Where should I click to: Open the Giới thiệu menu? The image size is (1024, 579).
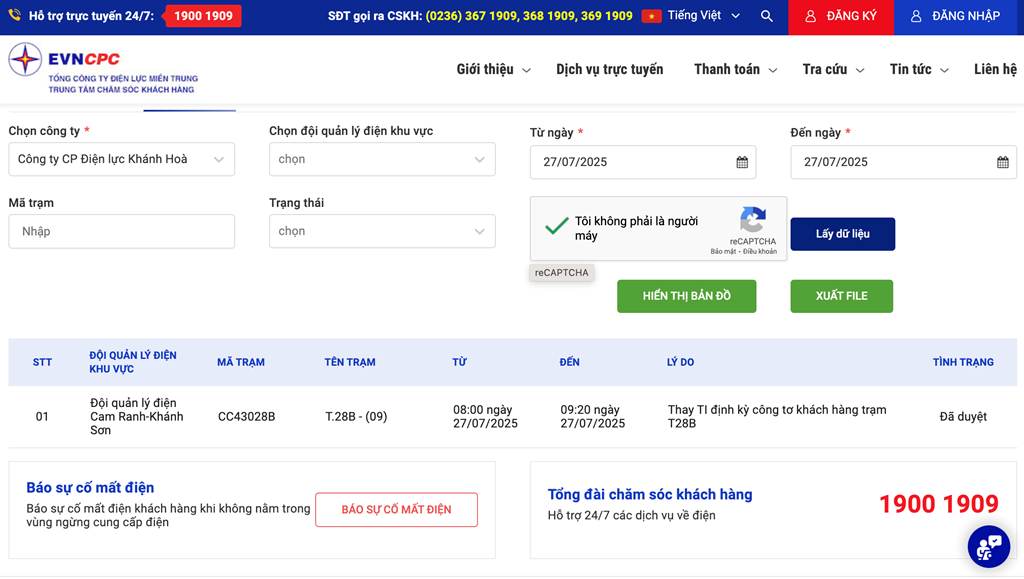click(493, 69)
